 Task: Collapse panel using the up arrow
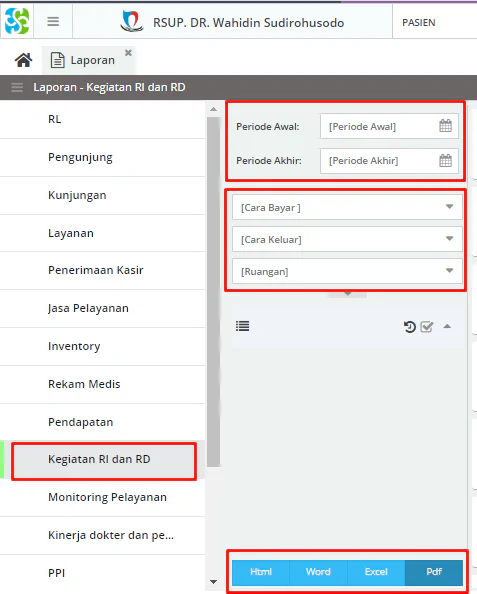coord(447,326)
